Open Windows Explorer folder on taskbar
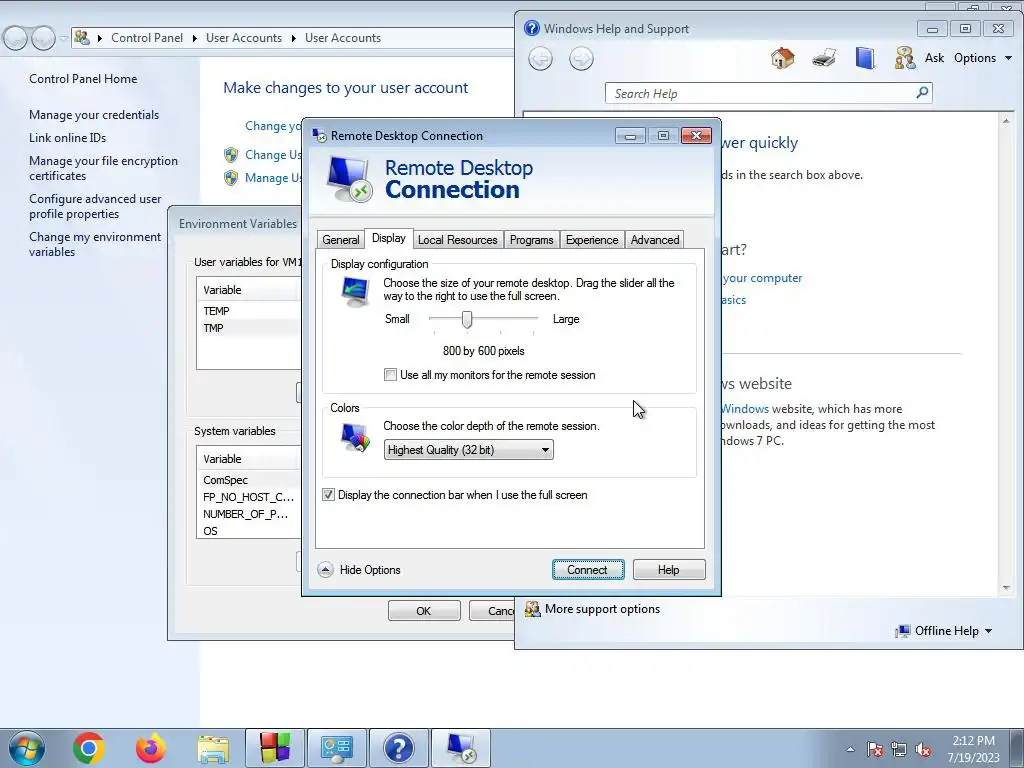The image size is (1024, 768). pos(213,749)
